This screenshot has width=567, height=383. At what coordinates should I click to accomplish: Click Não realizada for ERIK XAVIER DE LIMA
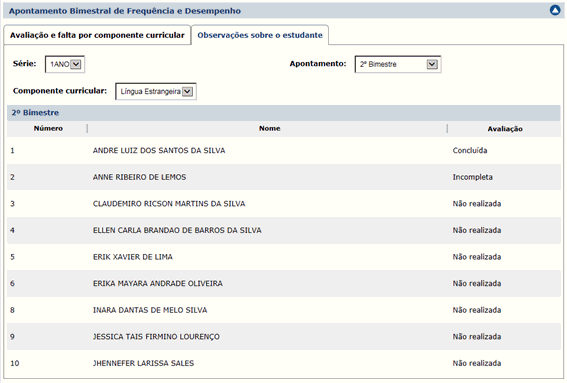(477, 257)
